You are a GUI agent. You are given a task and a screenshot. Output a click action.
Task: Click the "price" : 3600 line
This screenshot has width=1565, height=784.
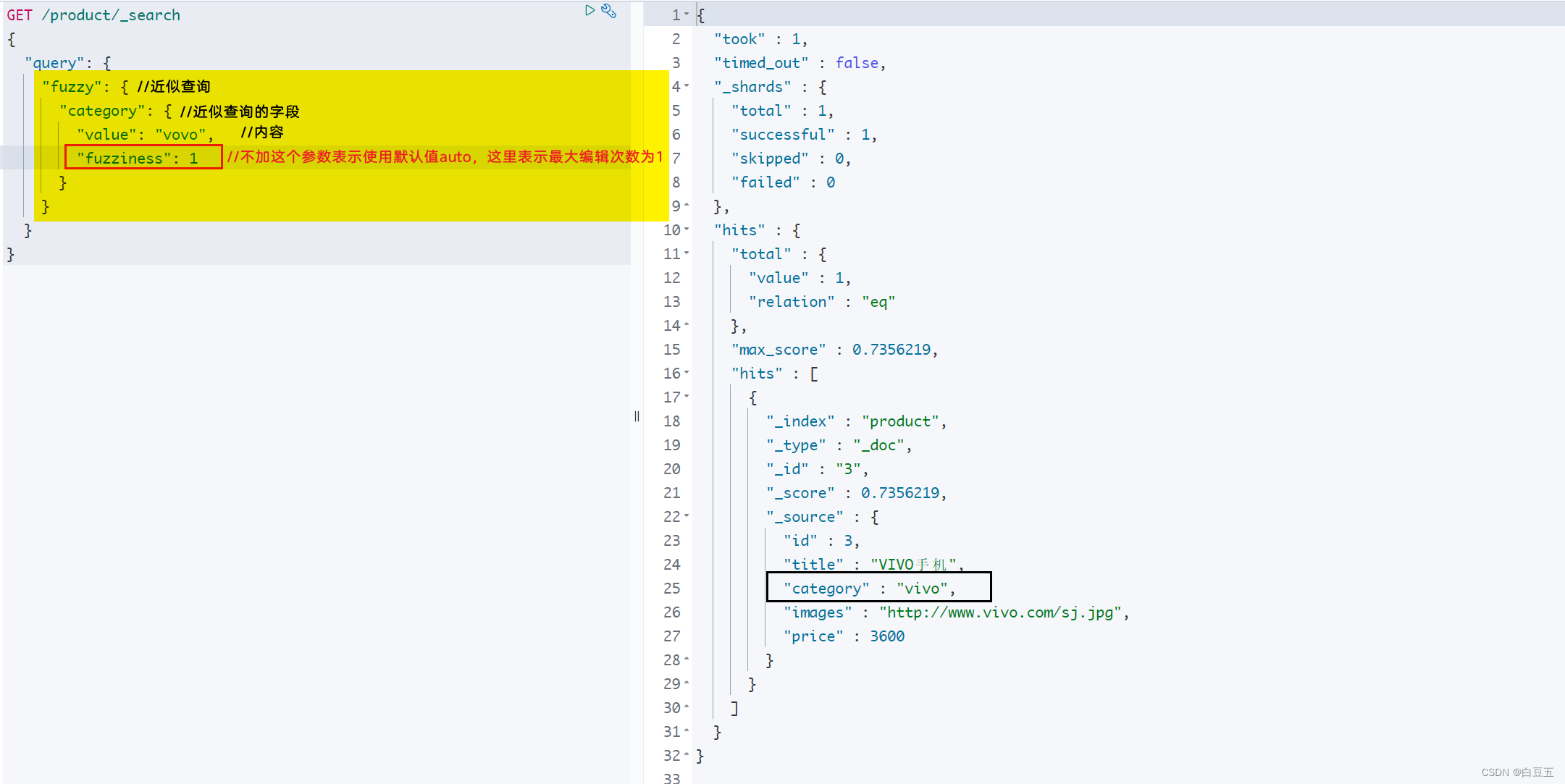(x=844, y=636)
